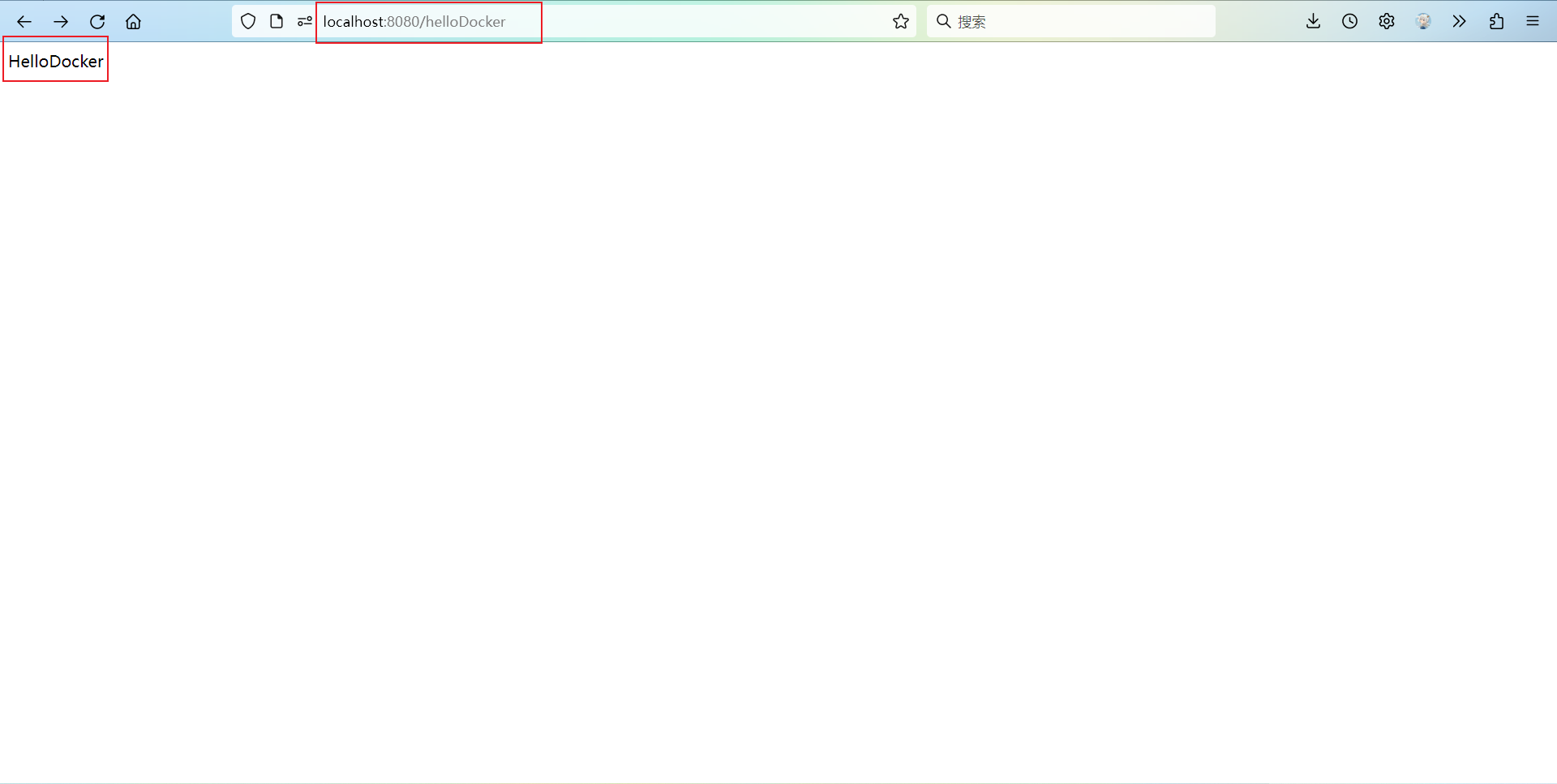1557x784 pixels.
Task: Open site permissions icon in address bar
Action: (x=304, y=22)
